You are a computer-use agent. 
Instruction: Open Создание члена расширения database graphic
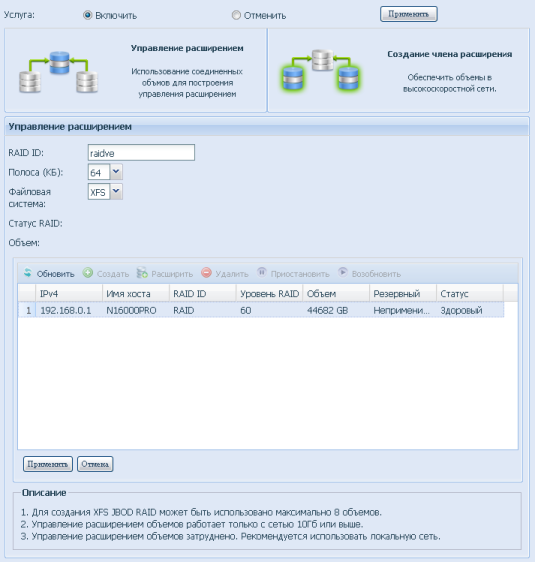321,70
